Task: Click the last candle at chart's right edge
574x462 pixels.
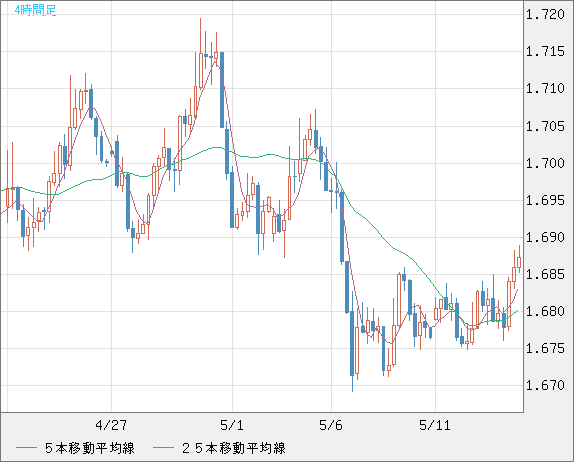Action: (x=519, y=259)
